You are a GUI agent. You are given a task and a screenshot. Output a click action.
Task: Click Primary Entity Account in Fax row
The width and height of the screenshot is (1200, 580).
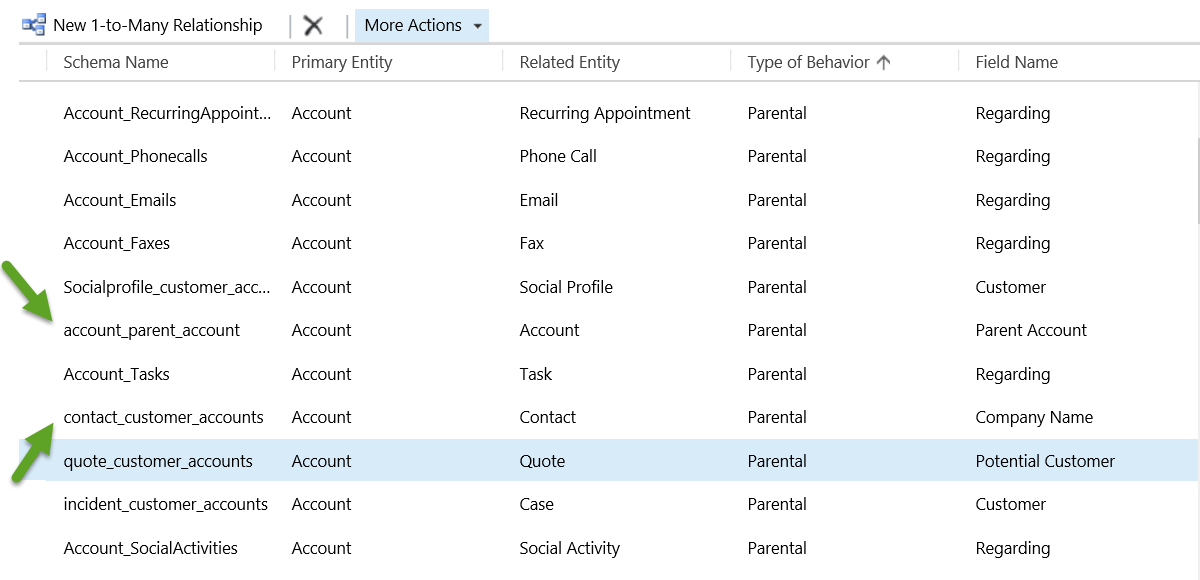coord(321,243)
